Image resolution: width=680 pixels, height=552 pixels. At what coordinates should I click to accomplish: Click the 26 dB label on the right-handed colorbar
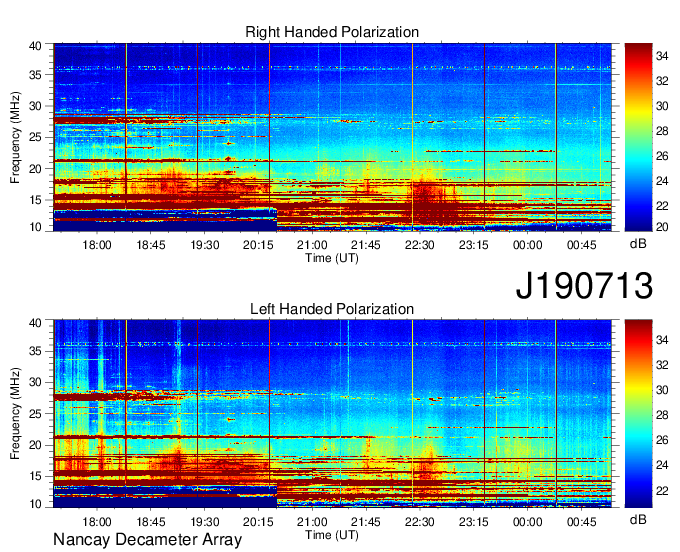[662, 156]
